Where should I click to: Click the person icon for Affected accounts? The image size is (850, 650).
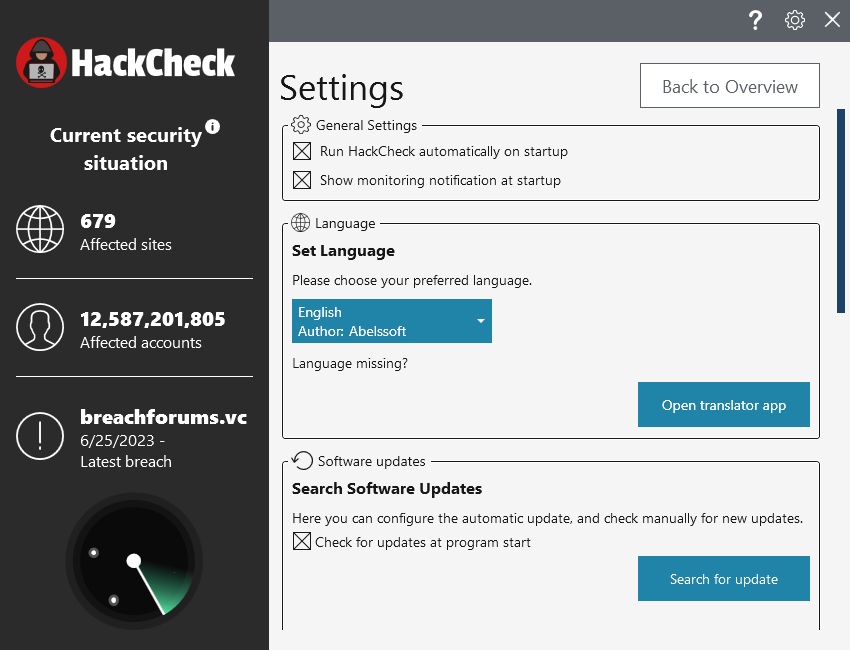(x=40, y=328)
